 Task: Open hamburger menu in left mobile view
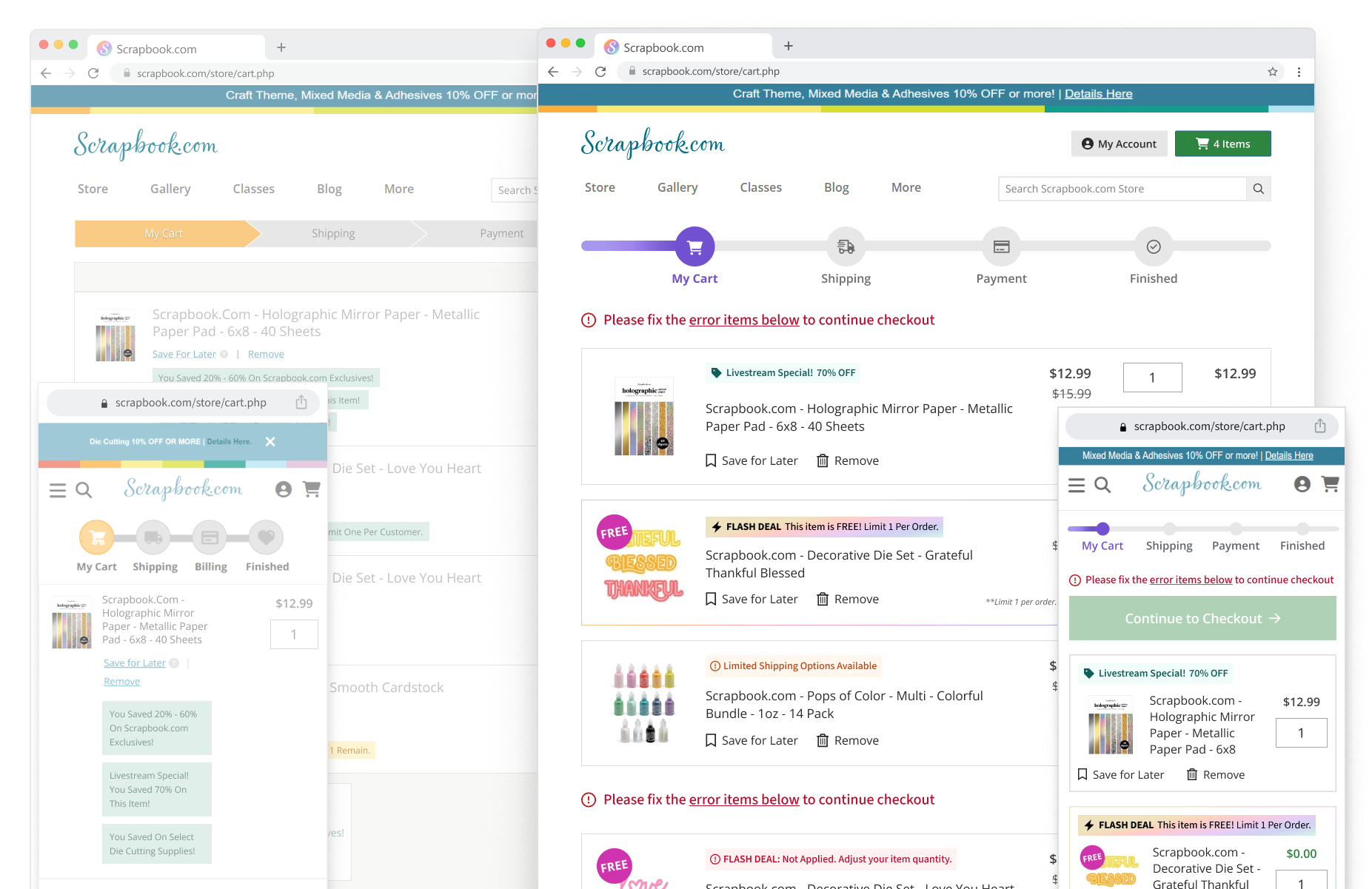point(58,490)
